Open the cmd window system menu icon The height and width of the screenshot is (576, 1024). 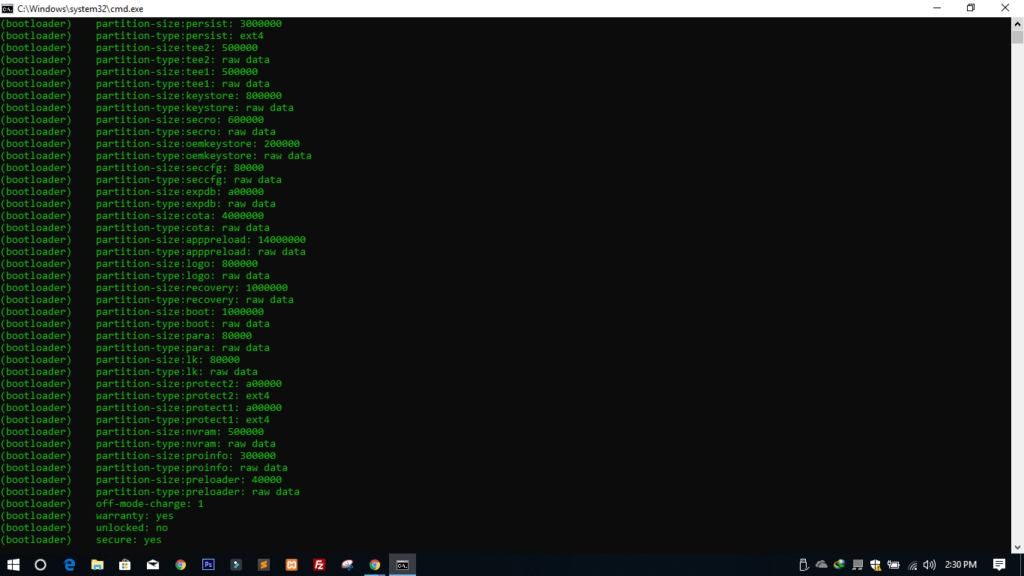[x=8, y=8]
